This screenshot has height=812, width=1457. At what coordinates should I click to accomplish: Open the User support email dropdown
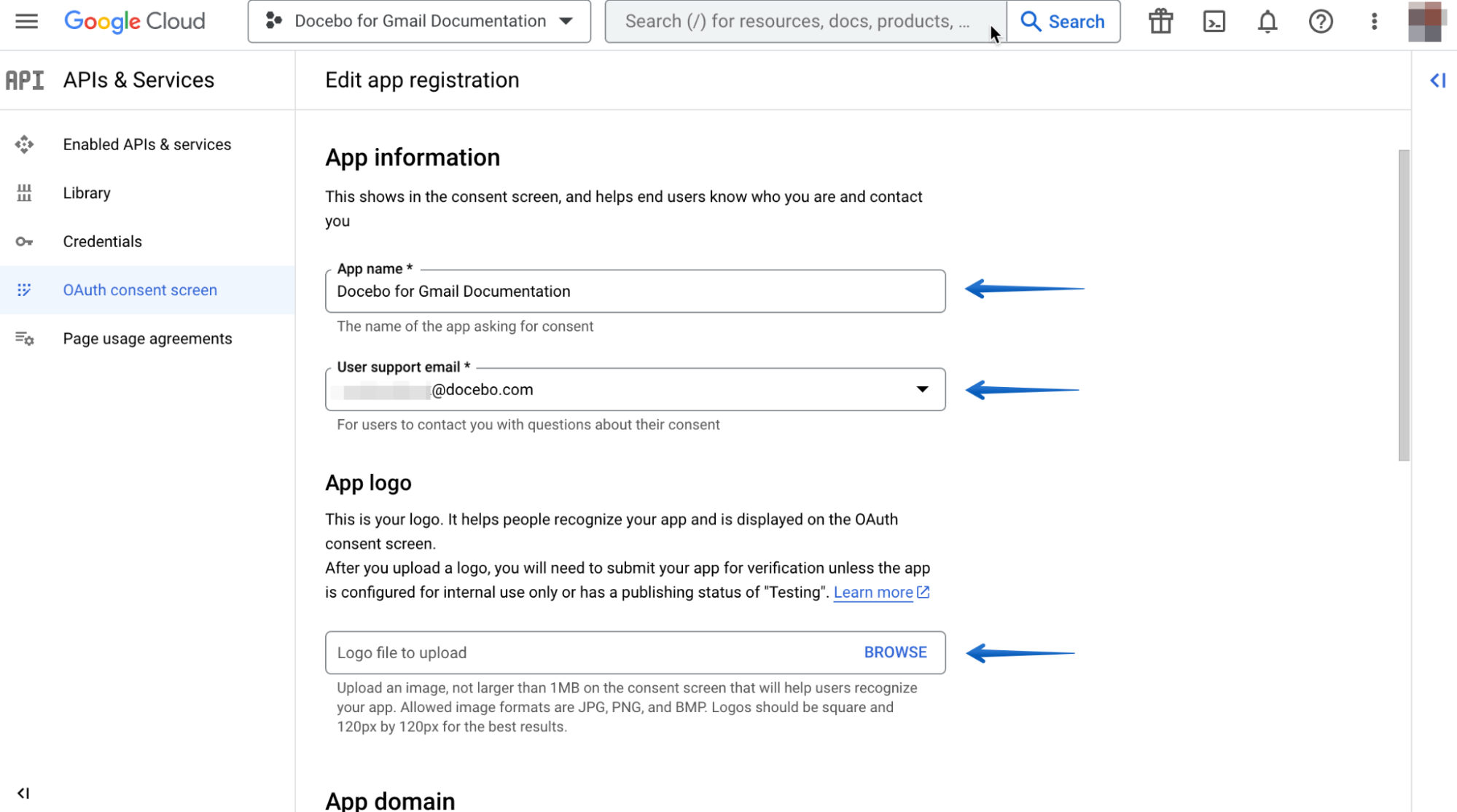635,389
